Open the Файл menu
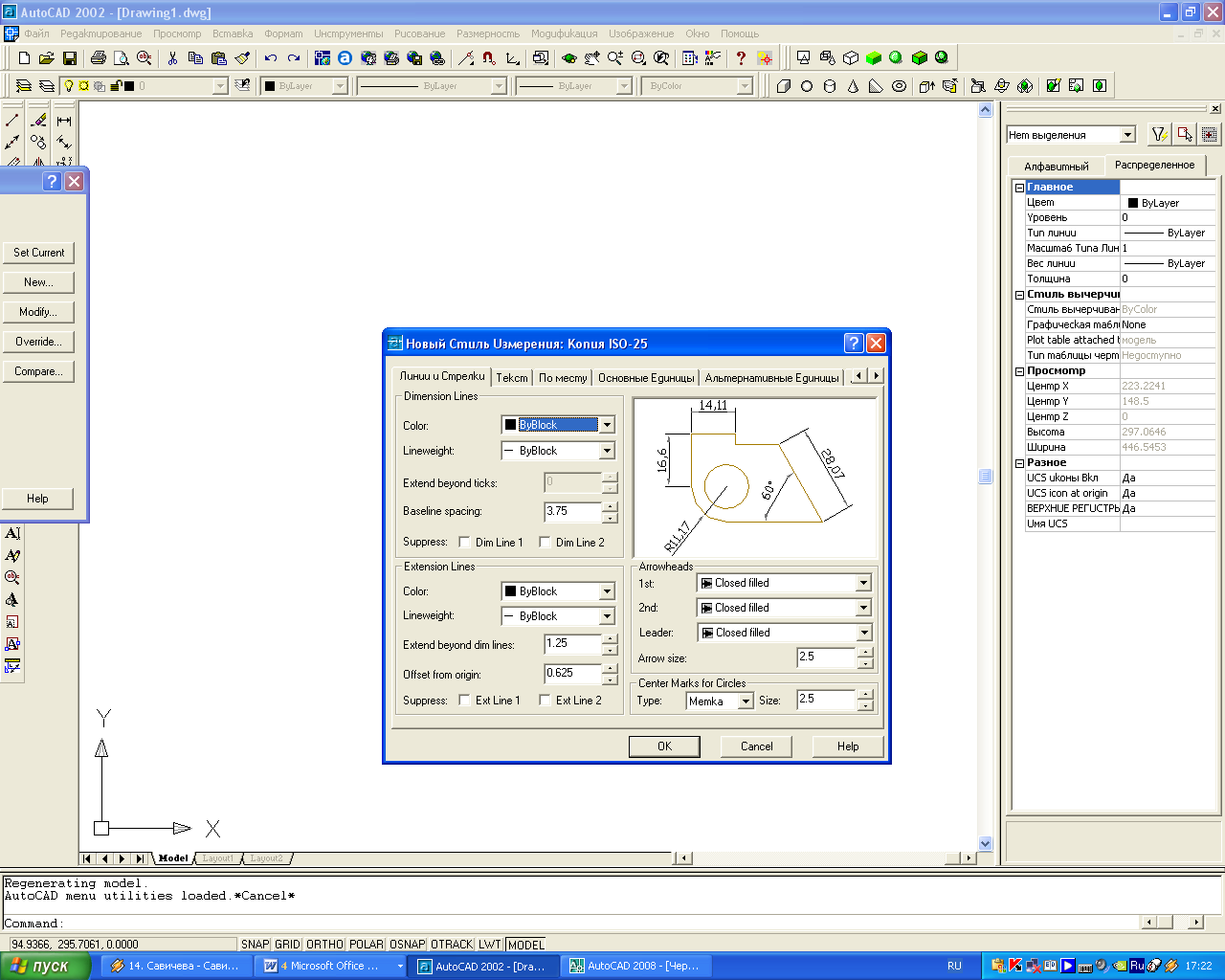 click(37, 33)
